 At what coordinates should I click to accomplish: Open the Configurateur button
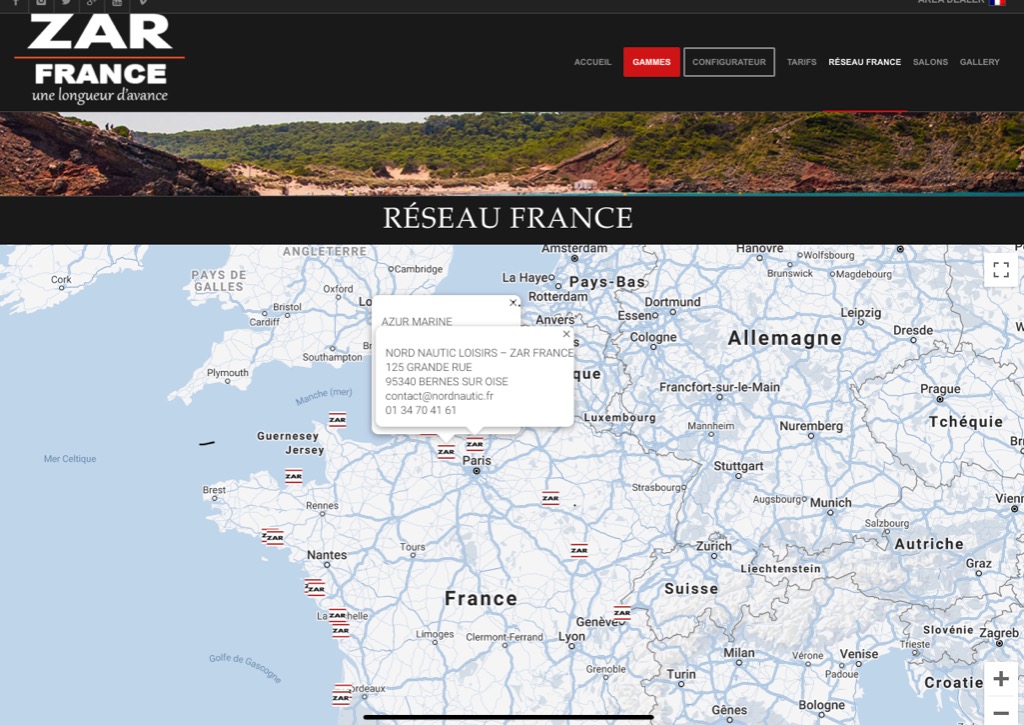(729, 62)
